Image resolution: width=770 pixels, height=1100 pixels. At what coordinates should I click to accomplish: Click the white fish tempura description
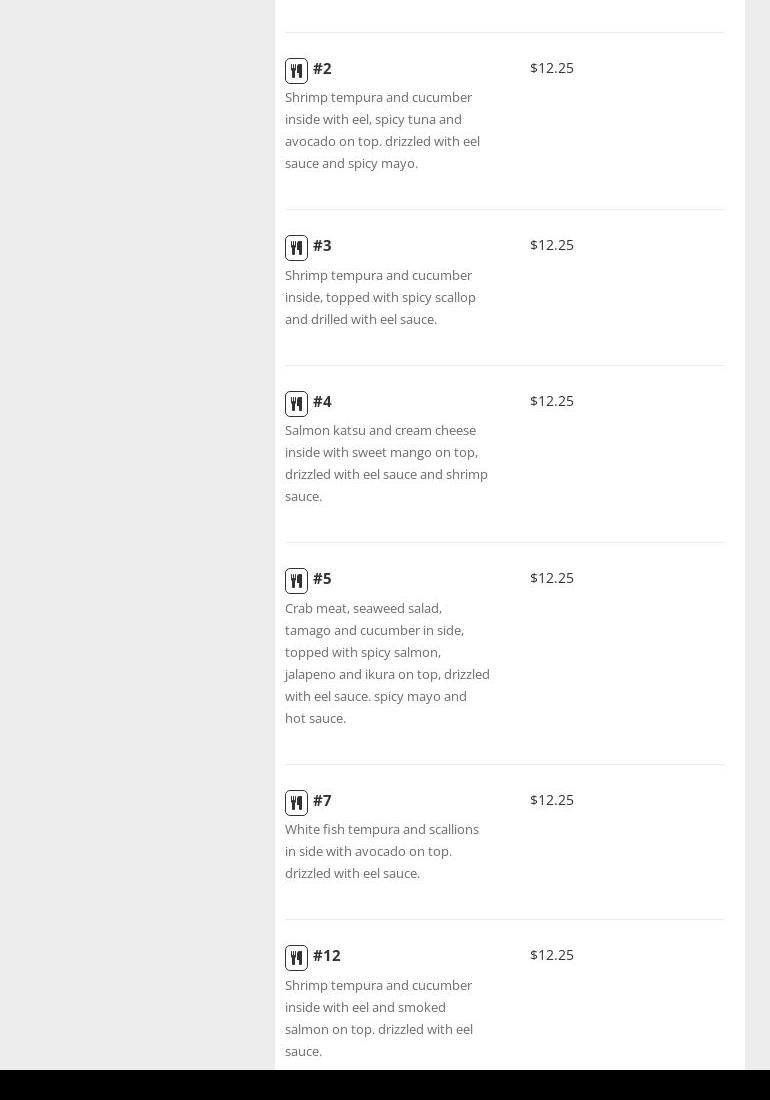click(x=381, y=851)
